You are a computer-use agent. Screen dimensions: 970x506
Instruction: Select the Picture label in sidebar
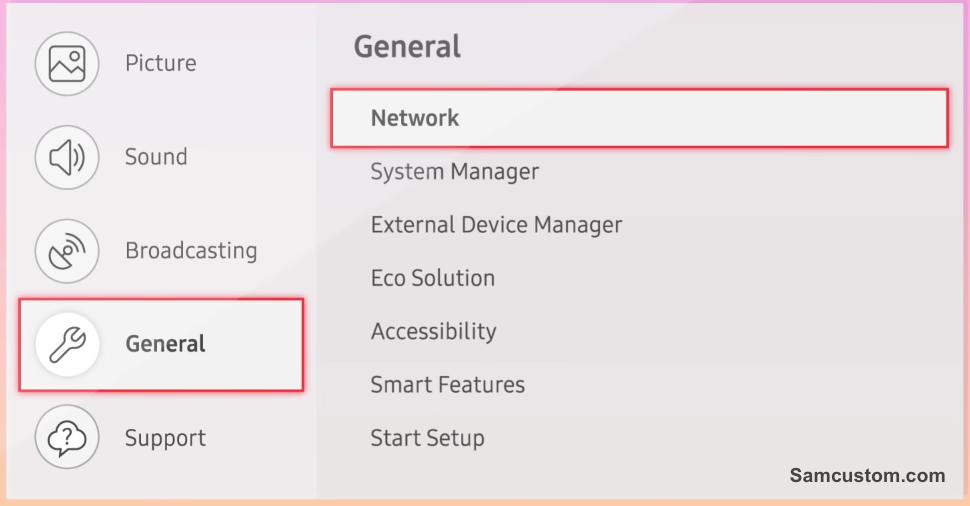point(161,63)
